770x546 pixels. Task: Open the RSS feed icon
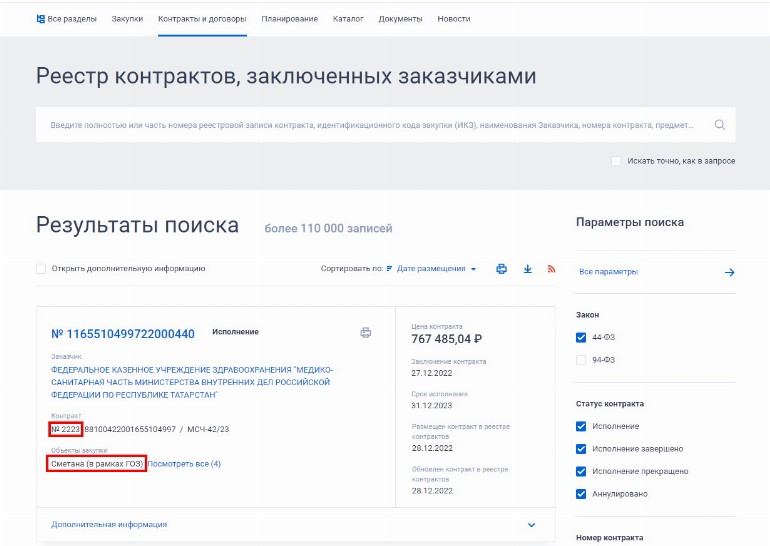pos(551,269)
